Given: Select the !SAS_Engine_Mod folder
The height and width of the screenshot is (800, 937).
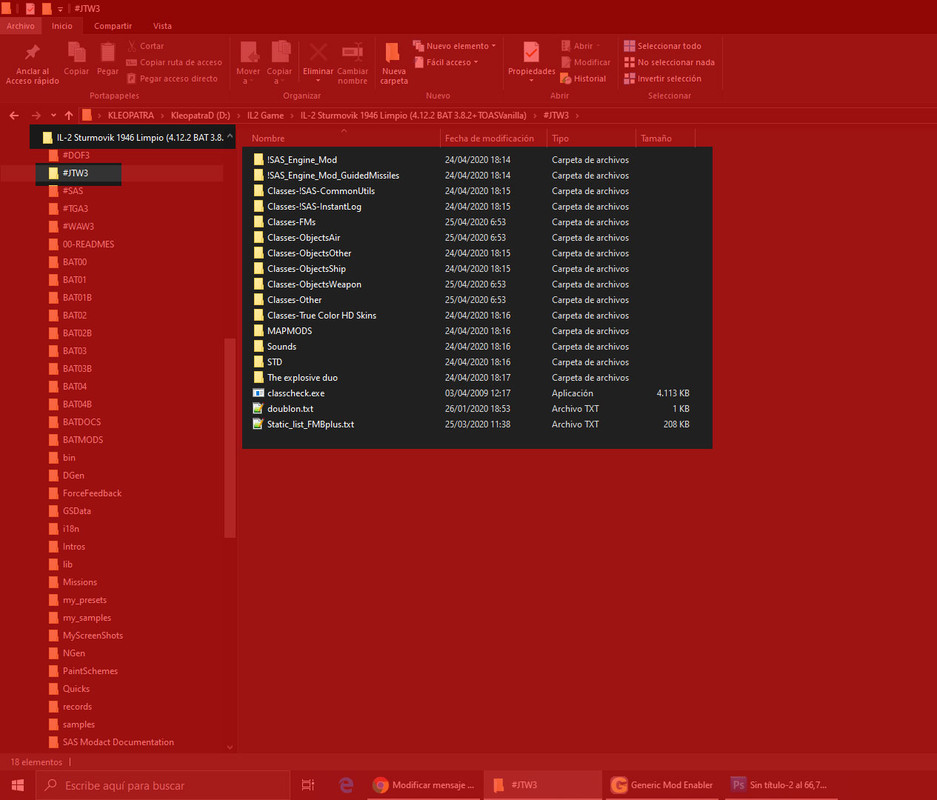Looking at the screenshot, I should point(302,160).
